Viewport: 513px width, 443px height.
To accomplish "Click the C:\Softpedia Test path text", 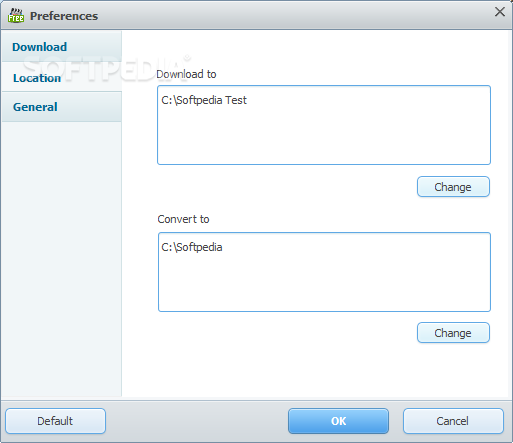I will pos(204,100).
